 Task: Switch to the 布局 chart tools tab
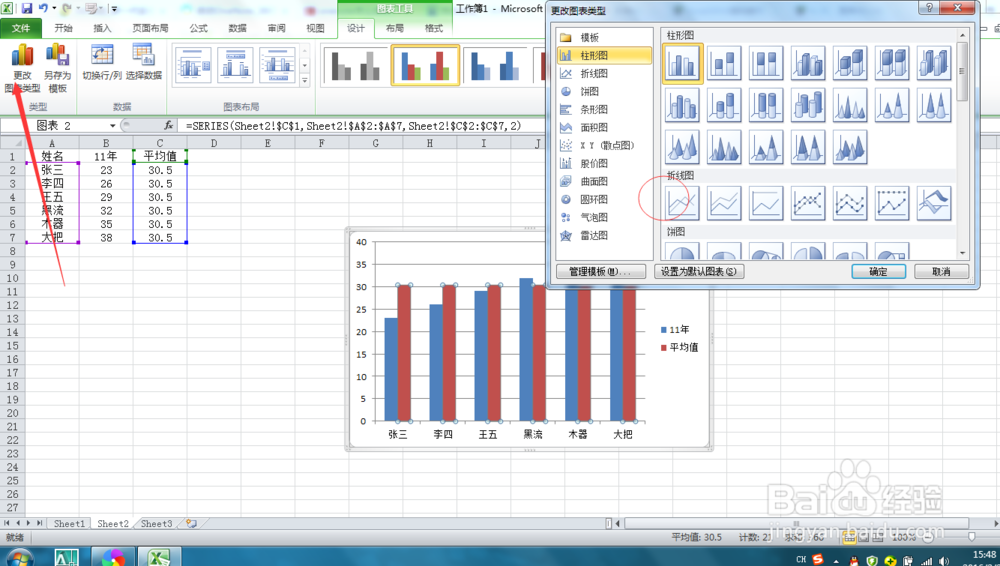point(395,28)
